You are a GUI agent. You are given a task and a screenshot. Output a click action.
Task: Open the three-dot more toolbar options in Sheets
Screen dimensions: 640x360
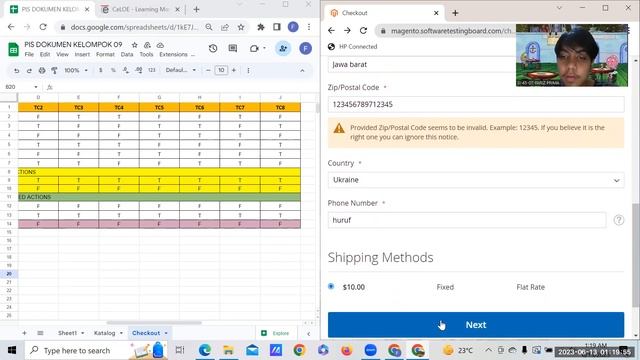[248, 70]
